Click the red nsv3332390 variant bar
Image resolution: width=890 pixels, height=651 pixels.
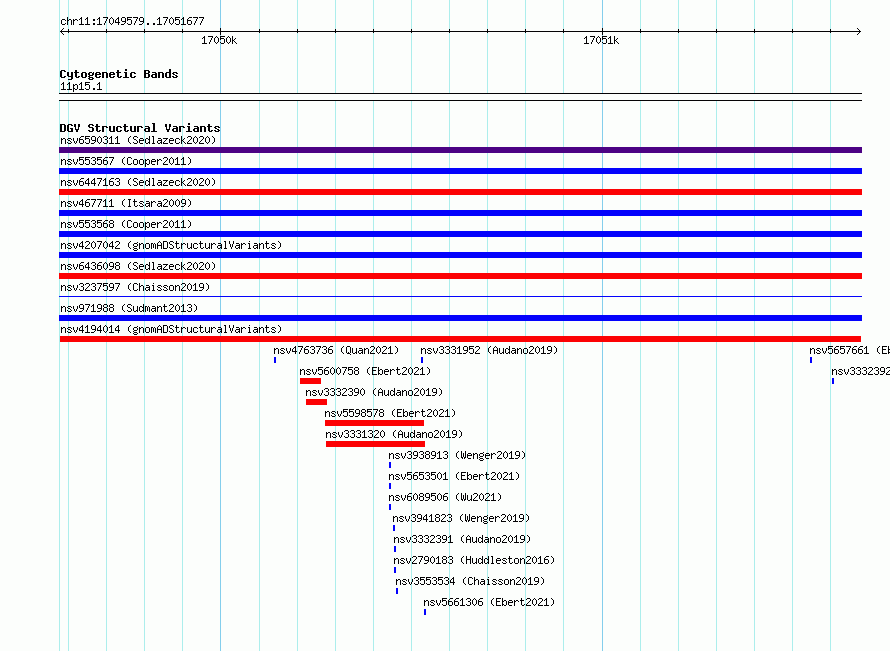(316, 402)
